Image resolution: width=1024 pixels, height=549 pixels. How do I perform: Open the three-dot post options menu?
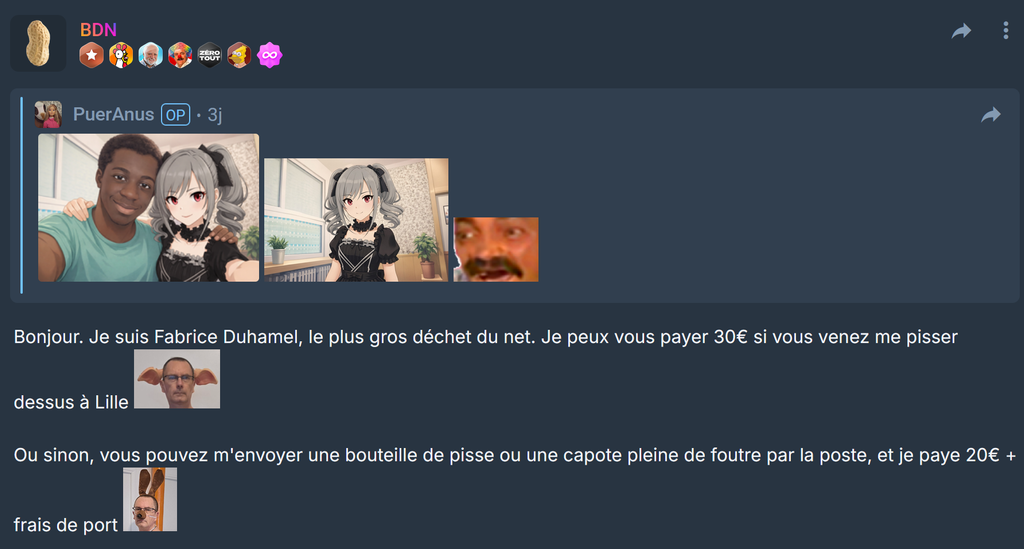(1006, 30)
